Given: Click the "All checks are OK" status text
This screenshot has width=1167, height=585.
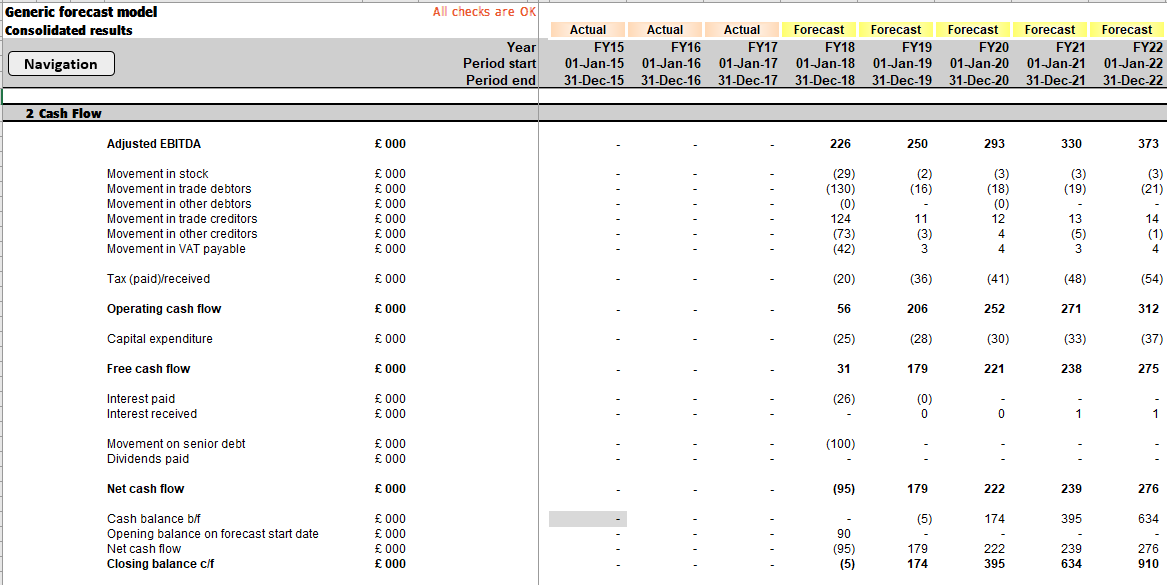Looking at the screenshot, I should click(x=483, y=11).
